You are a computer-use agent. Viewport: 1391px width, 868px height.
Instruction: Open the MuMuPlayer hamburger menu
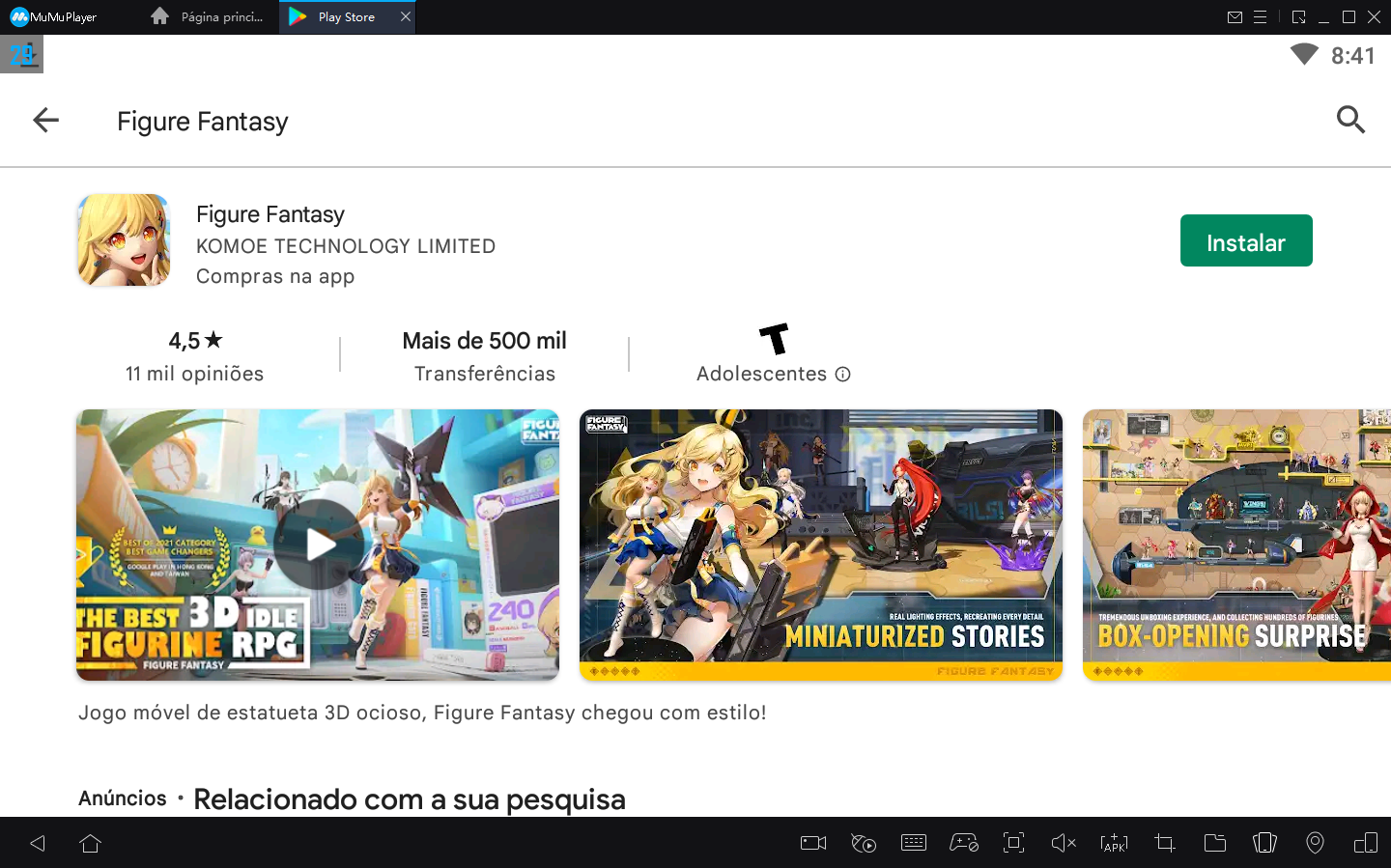click(1260, 17)
